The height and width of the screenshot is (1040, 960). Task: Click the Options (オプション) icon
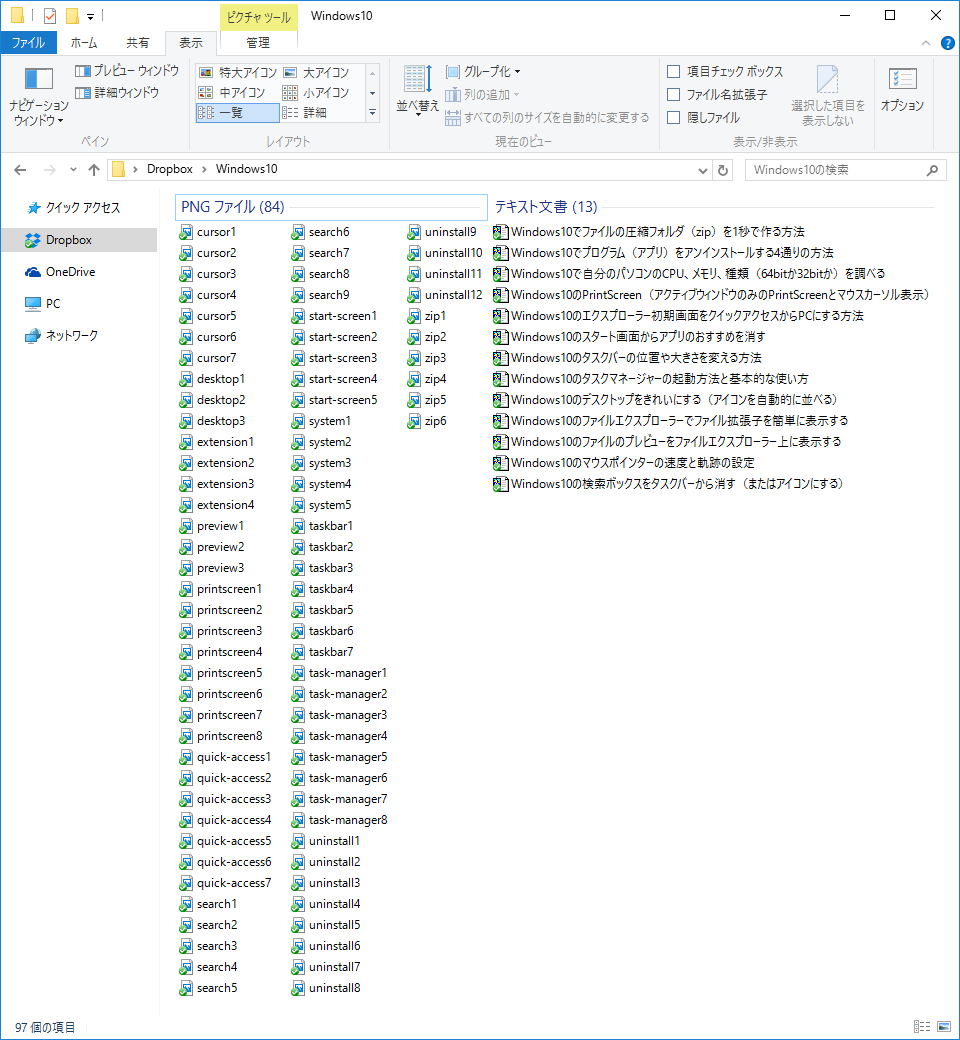pos(902,89)
